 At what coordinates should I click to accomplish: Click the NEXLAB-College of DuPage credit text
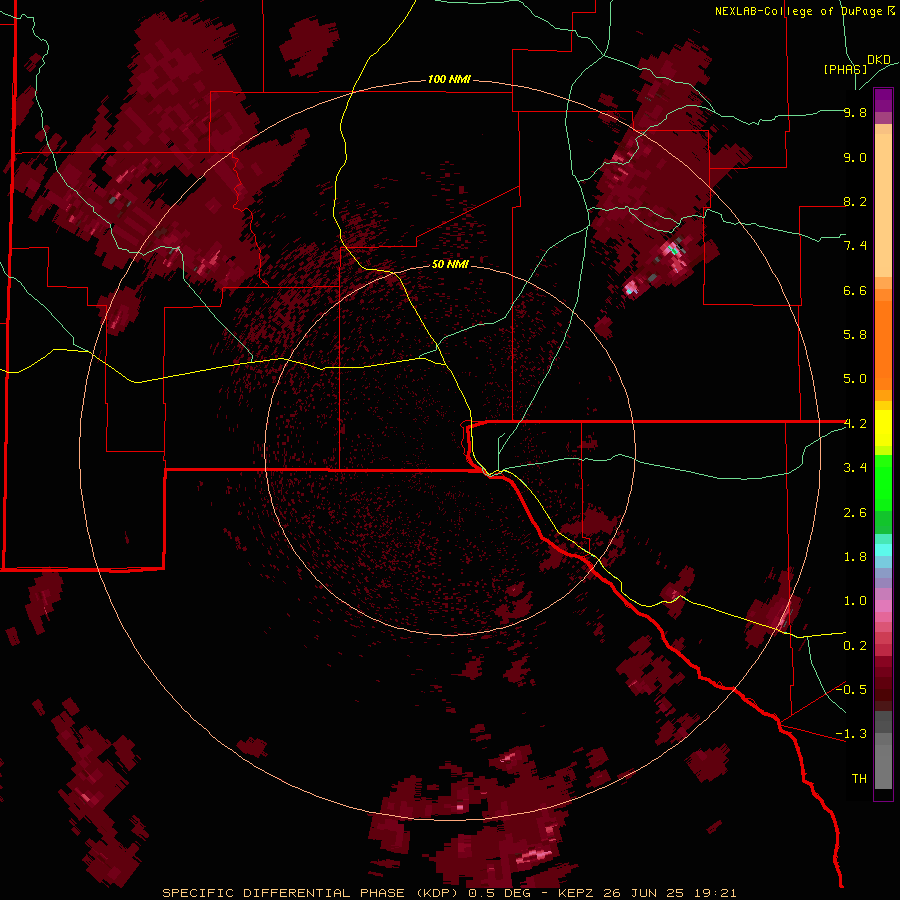click(804, 11)
